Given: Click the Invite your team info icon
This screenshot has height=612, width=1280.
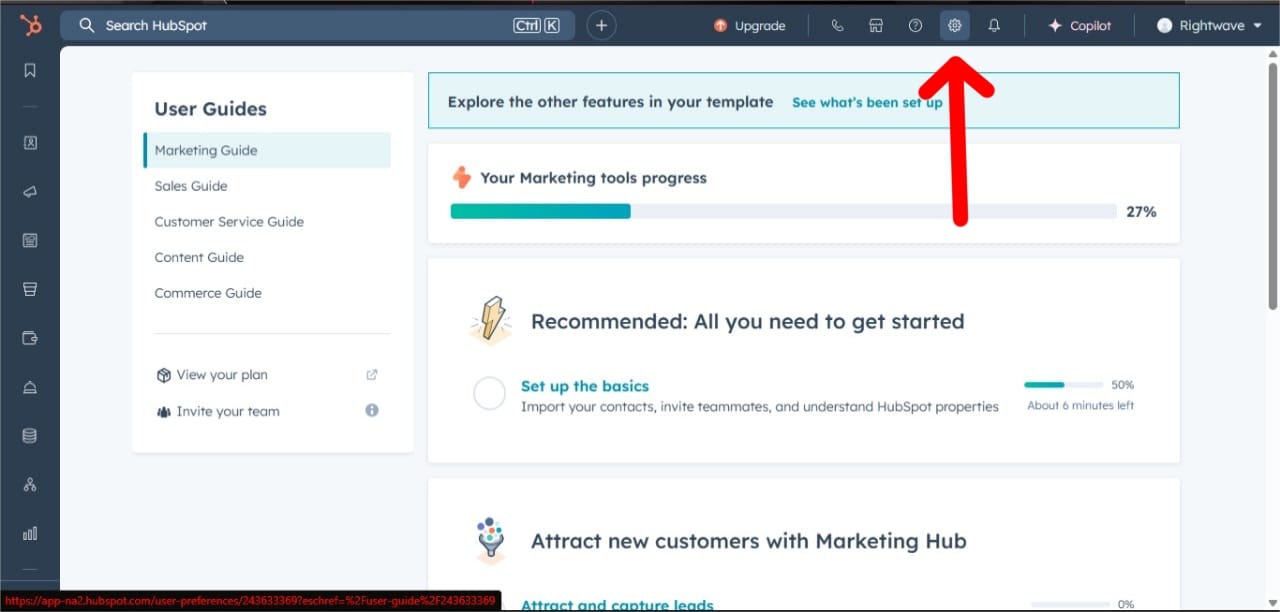Looking at the screenshot, I should 372,410.
